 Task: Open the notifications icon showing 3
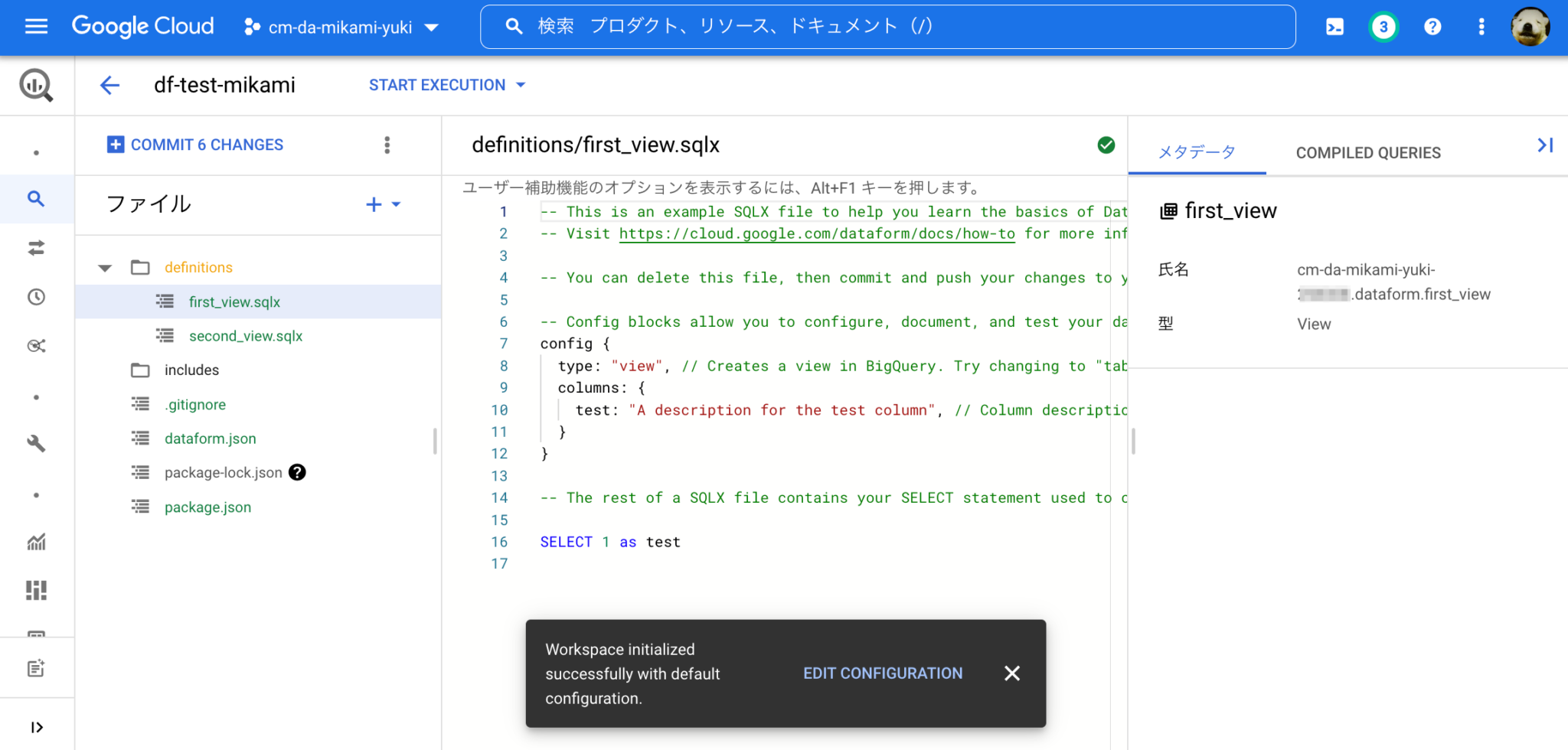(x=1383, y=27)
